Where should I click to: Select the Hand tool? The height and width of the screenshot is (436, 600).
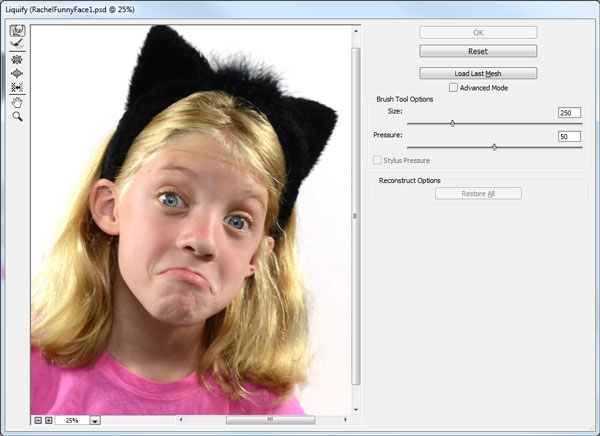17,103
